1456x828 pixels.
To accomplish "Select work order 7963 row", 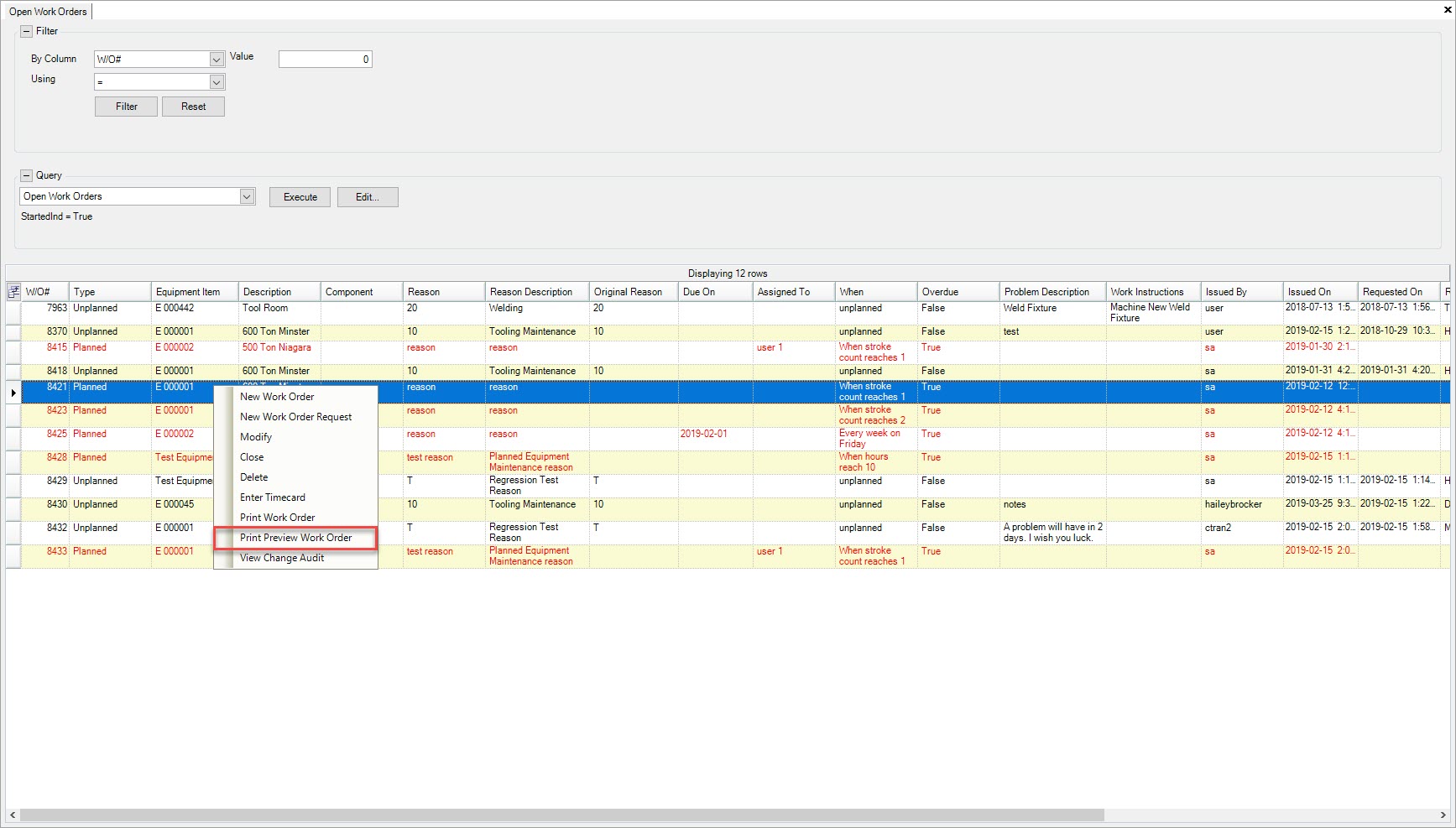I will 728,313.
